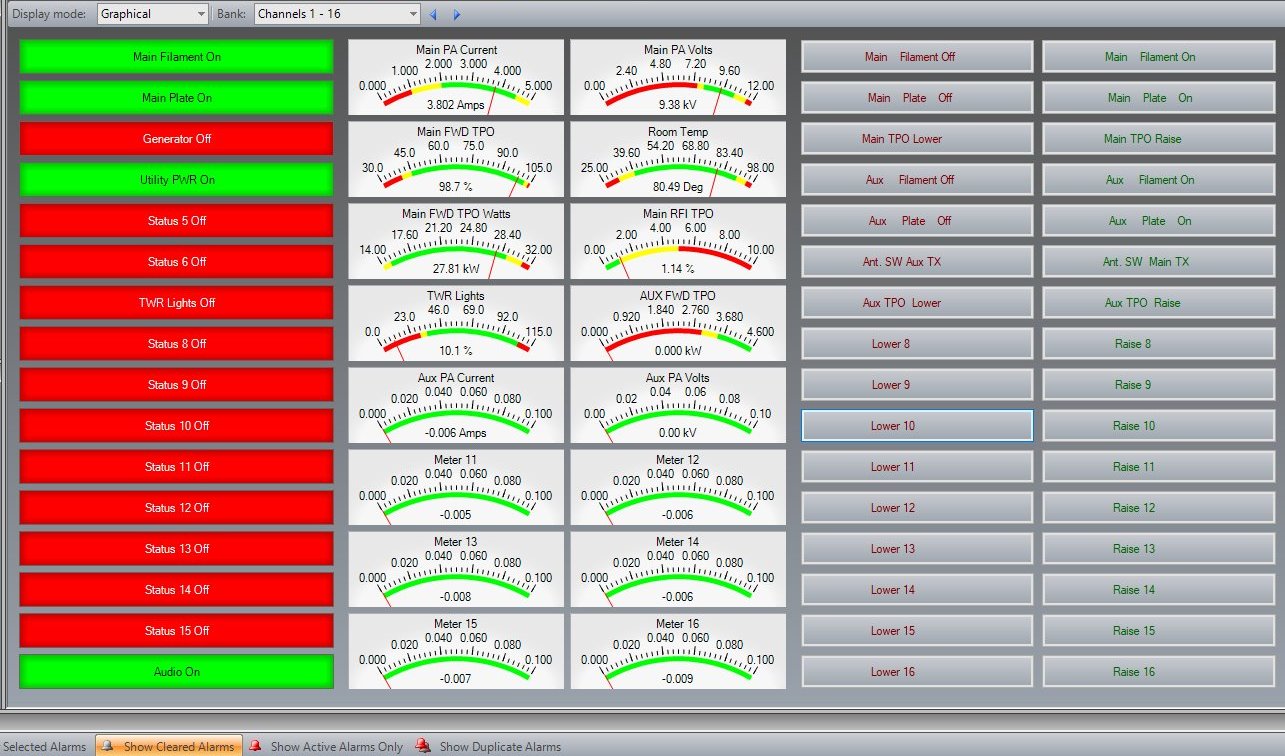Click the Main Filament On command button
The width and height of the screenshot is (1285, 756).
pos(1158,57)
